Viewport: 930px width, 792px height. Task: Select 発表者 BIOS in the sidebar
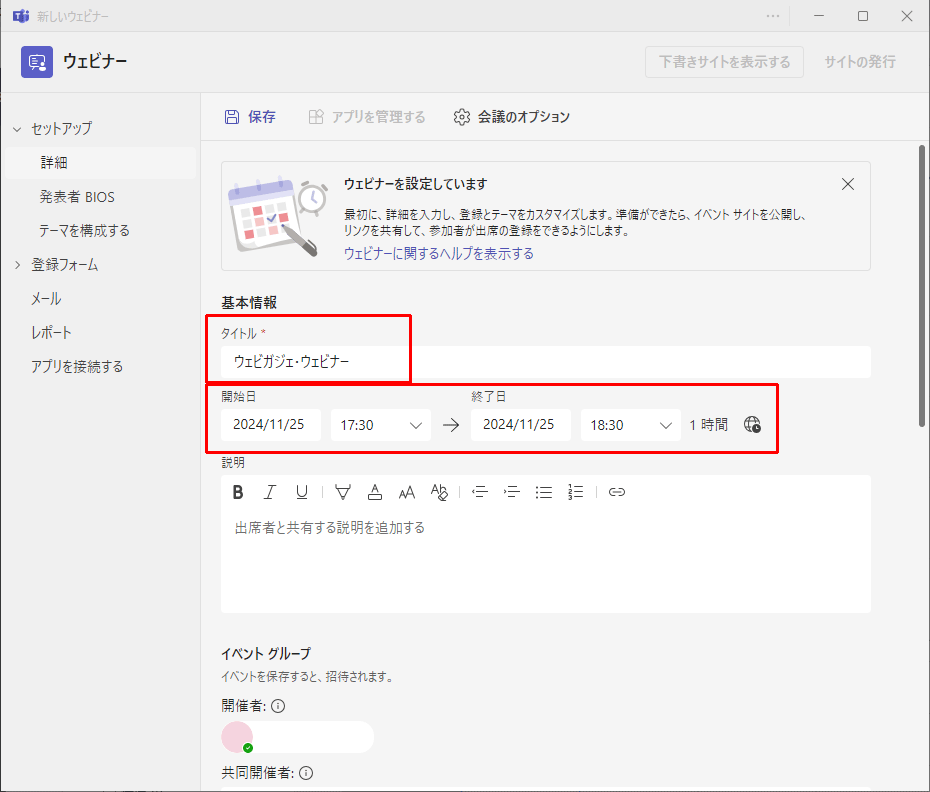[x=77, y=197]
